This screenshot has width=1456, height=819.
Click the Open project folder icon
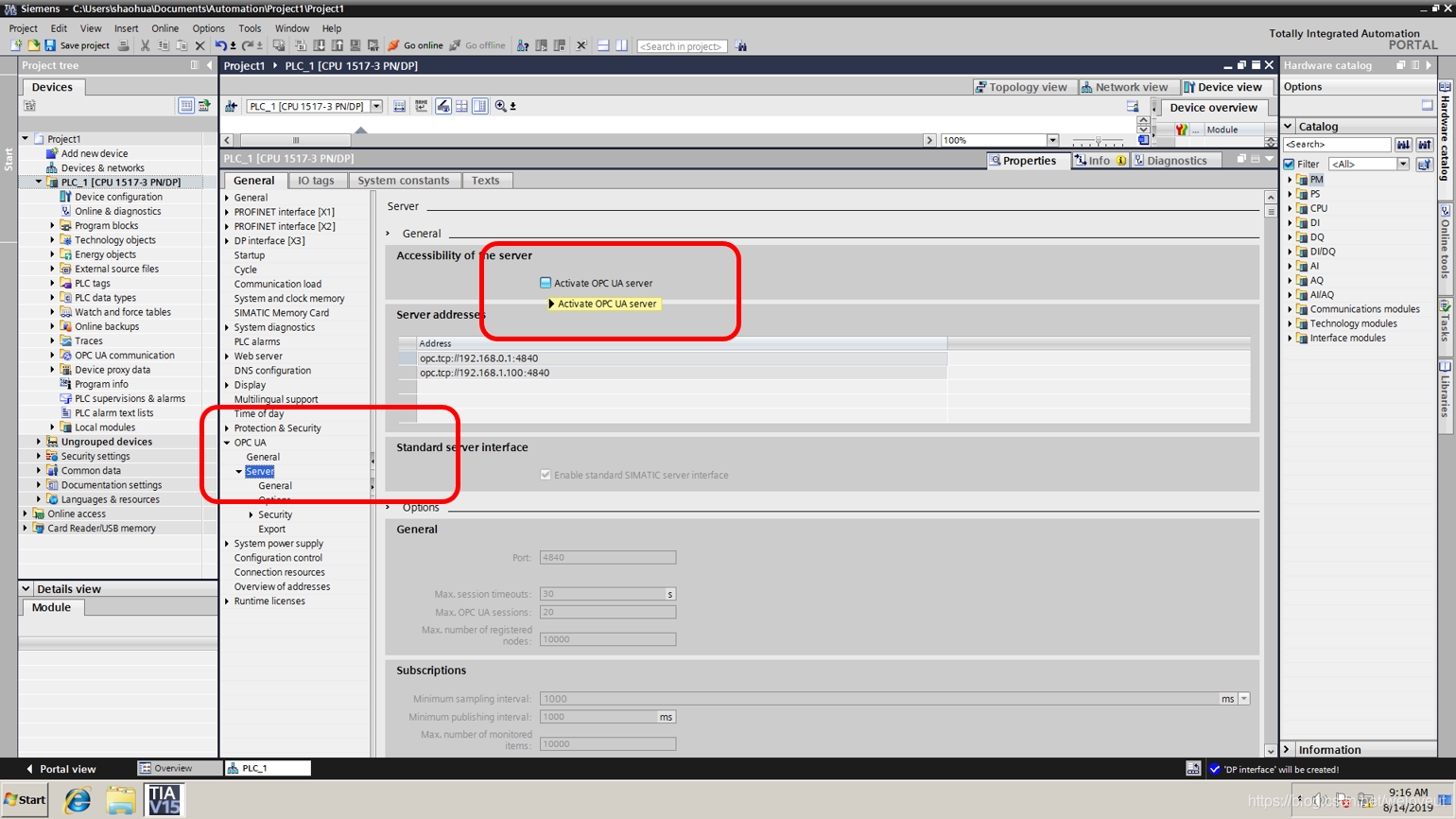[x=33, y=45]
